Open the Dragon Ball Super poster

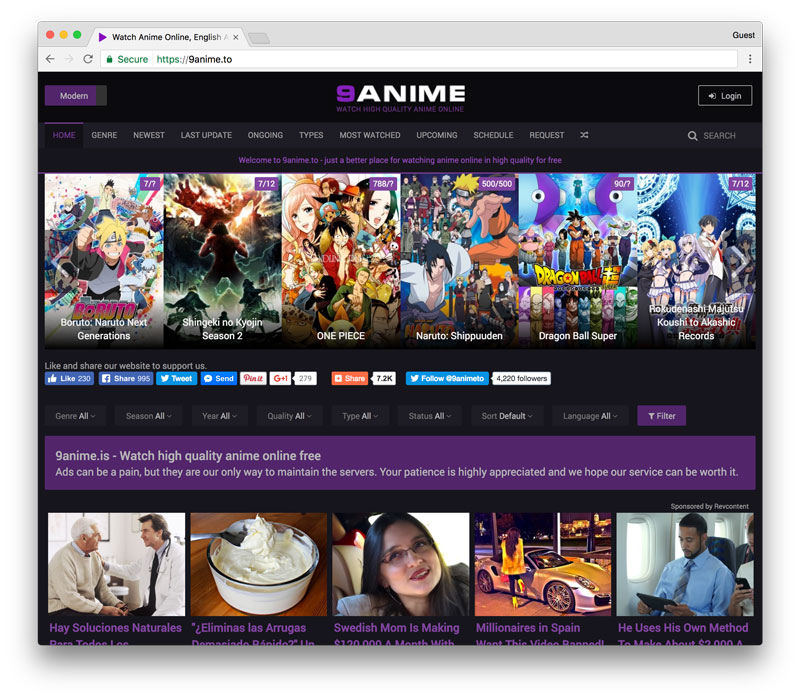[x=578, y=261]
